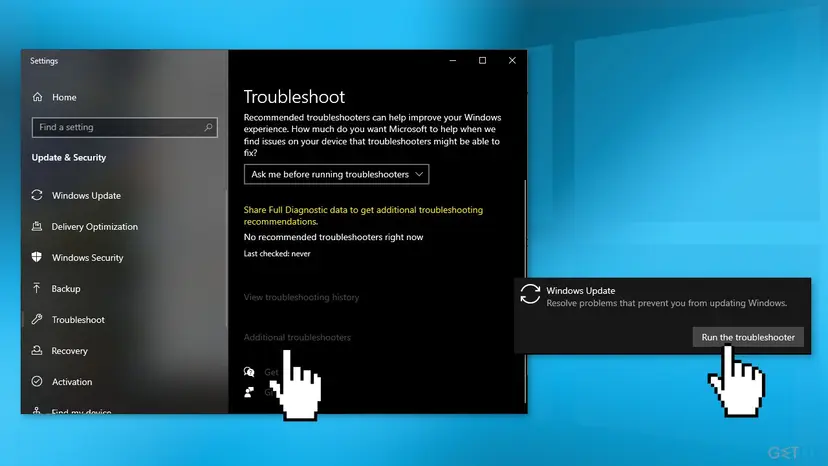Open the Home settings page
The height and width of the screenshot is (466, 828).
pyautogui.click(x=64, y=97)
